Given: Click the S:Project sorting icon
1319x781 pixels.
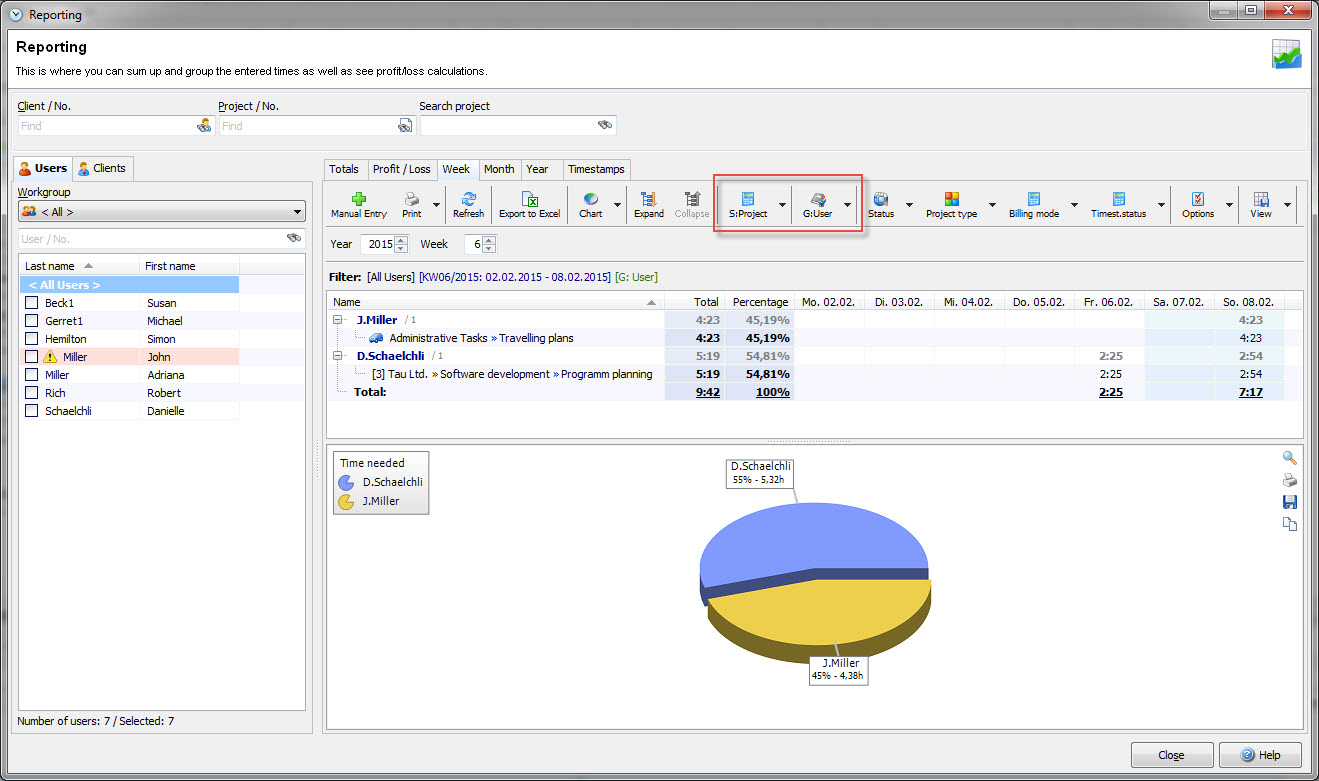Looking at the screenshot, I should point(747,200).
